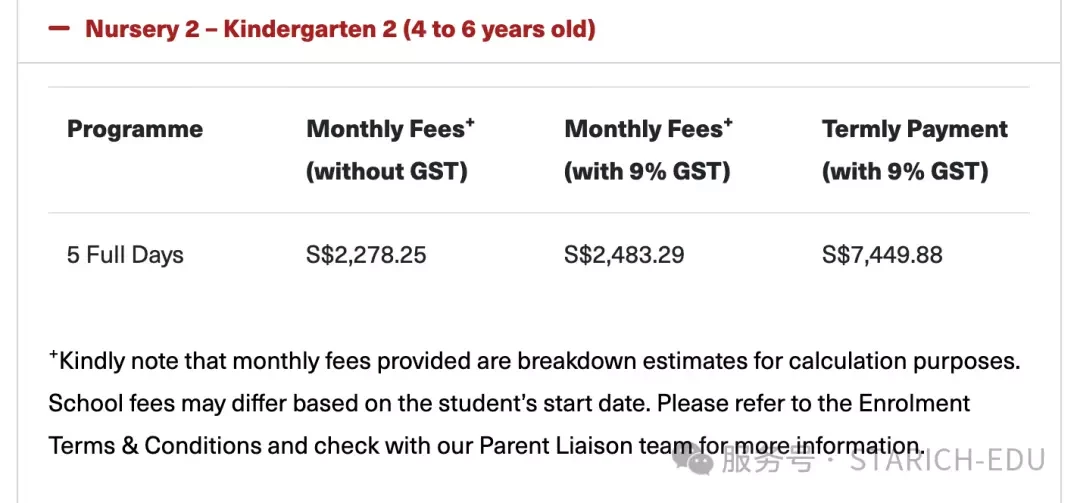Click the red minus collapse icon

[59, 29]
